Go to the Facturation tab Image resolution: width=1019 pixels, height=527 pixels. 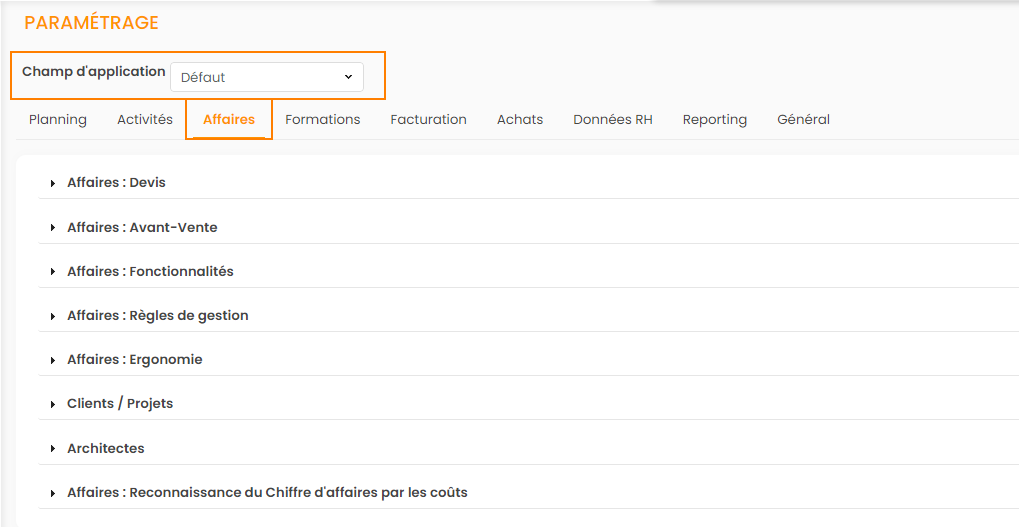428,119
